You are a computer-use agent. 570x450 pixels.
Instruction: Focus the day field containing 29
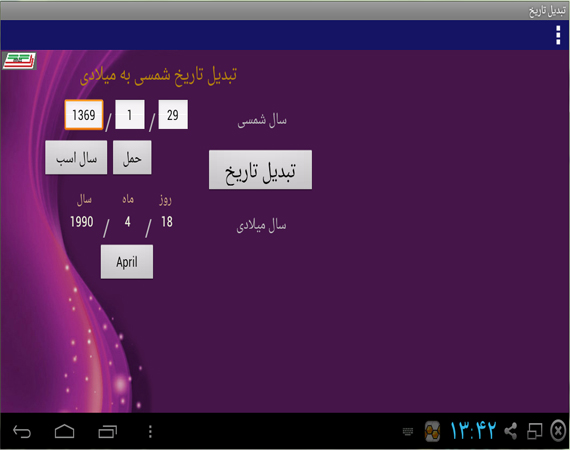[x=173, y=115]
